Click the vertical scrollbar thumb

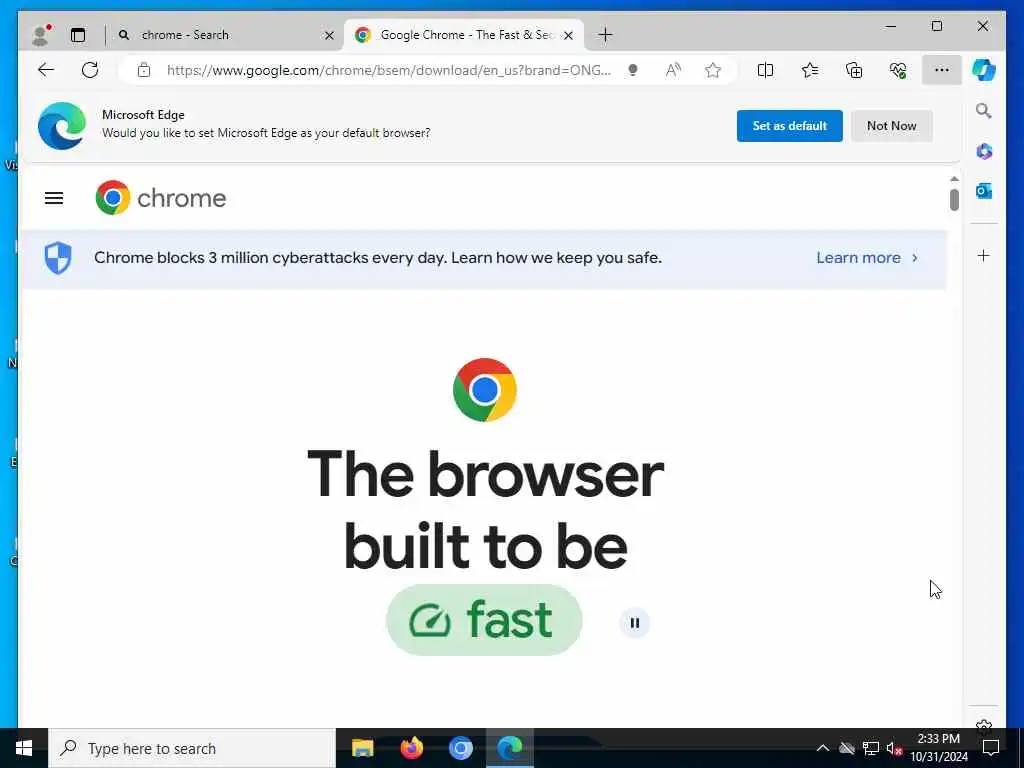click(x=954, y=200)
